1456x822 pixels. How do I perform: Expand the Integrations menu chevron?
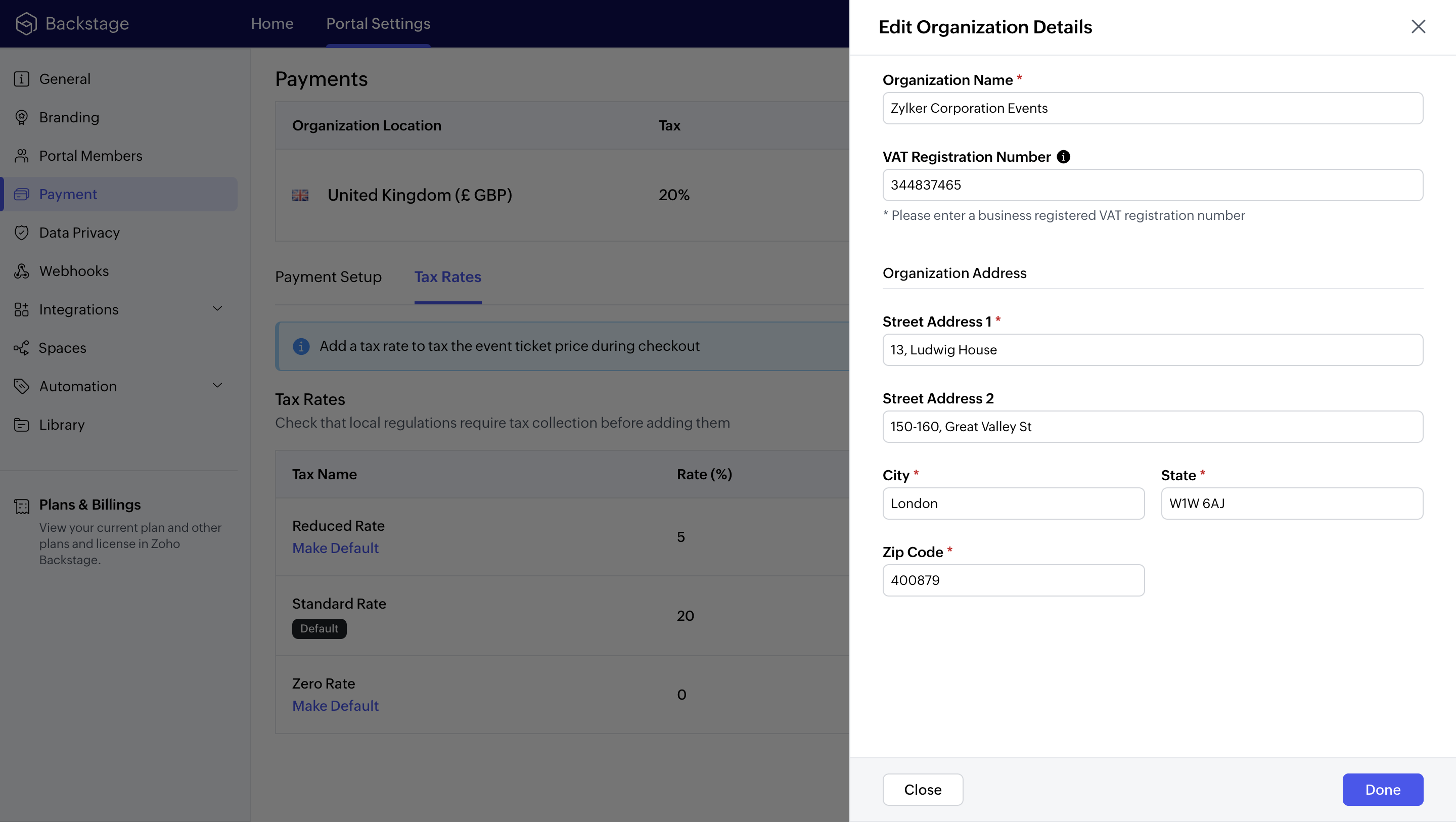(x=217, y=309)
